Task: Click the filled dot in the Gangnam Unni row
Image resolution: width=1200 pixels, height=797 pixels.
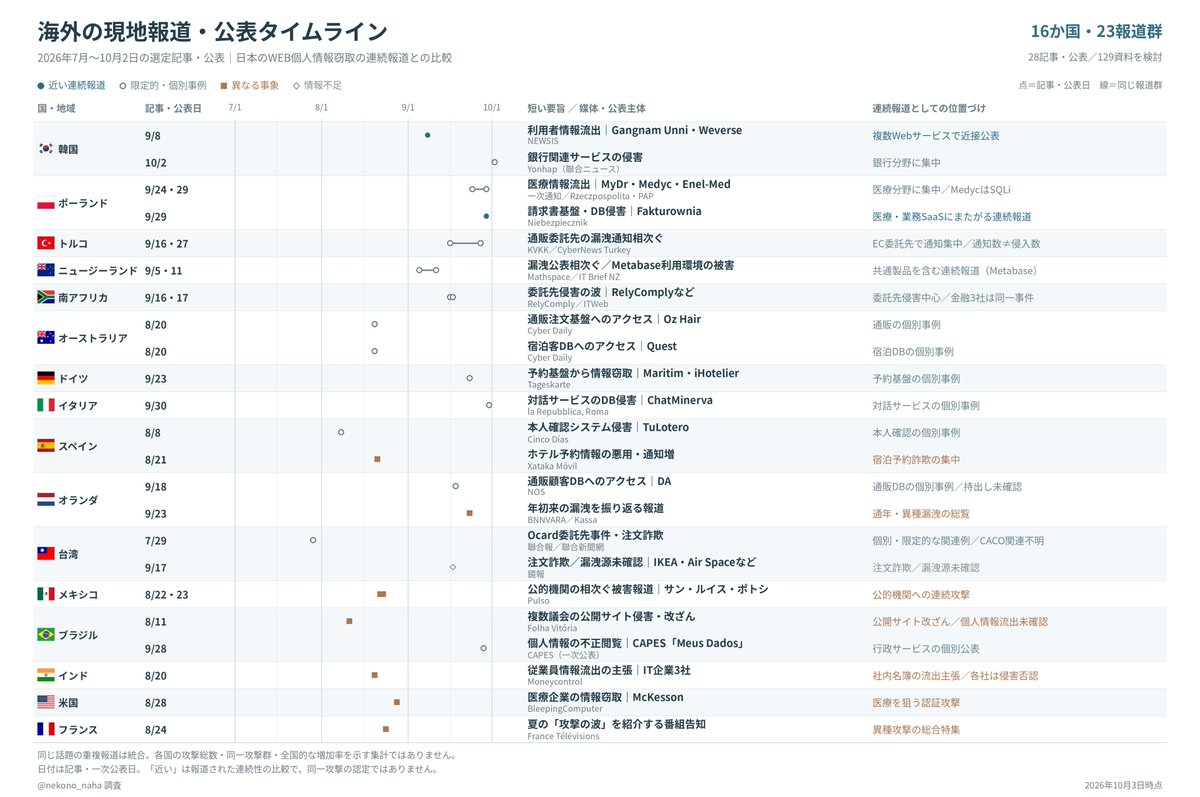Action: (427, 135)
